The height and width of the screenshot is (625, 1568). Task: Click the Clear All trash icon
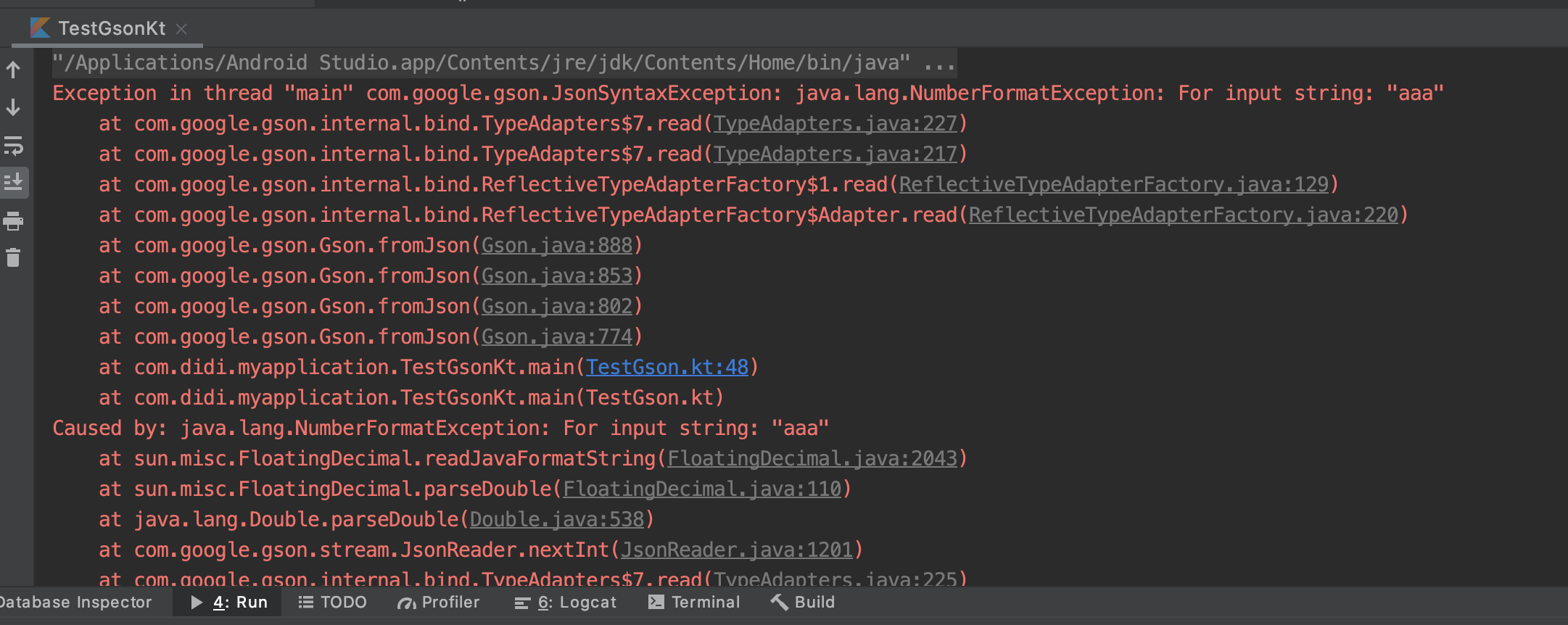click(13, 257)
